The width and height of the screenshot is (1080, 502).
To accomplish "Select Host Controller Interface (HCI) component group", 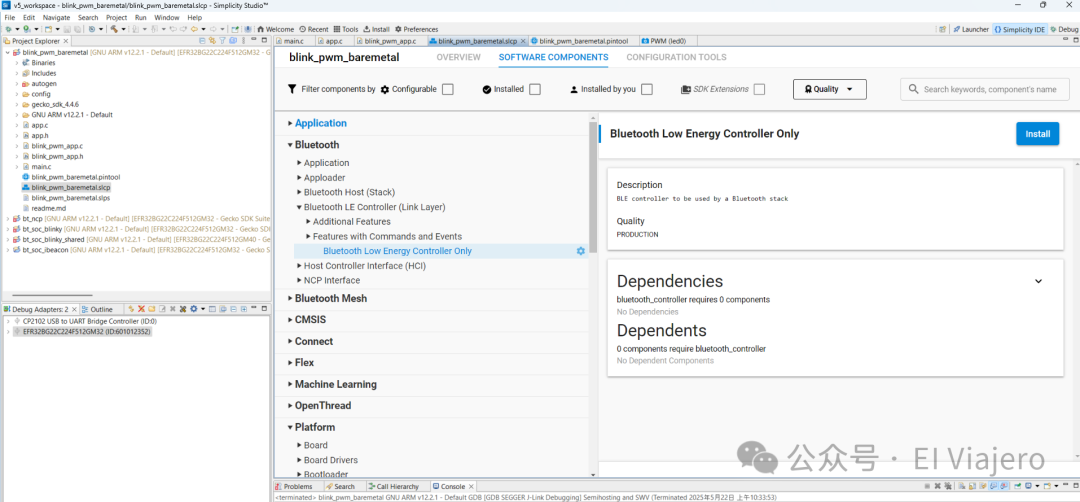I will point(365,266).
